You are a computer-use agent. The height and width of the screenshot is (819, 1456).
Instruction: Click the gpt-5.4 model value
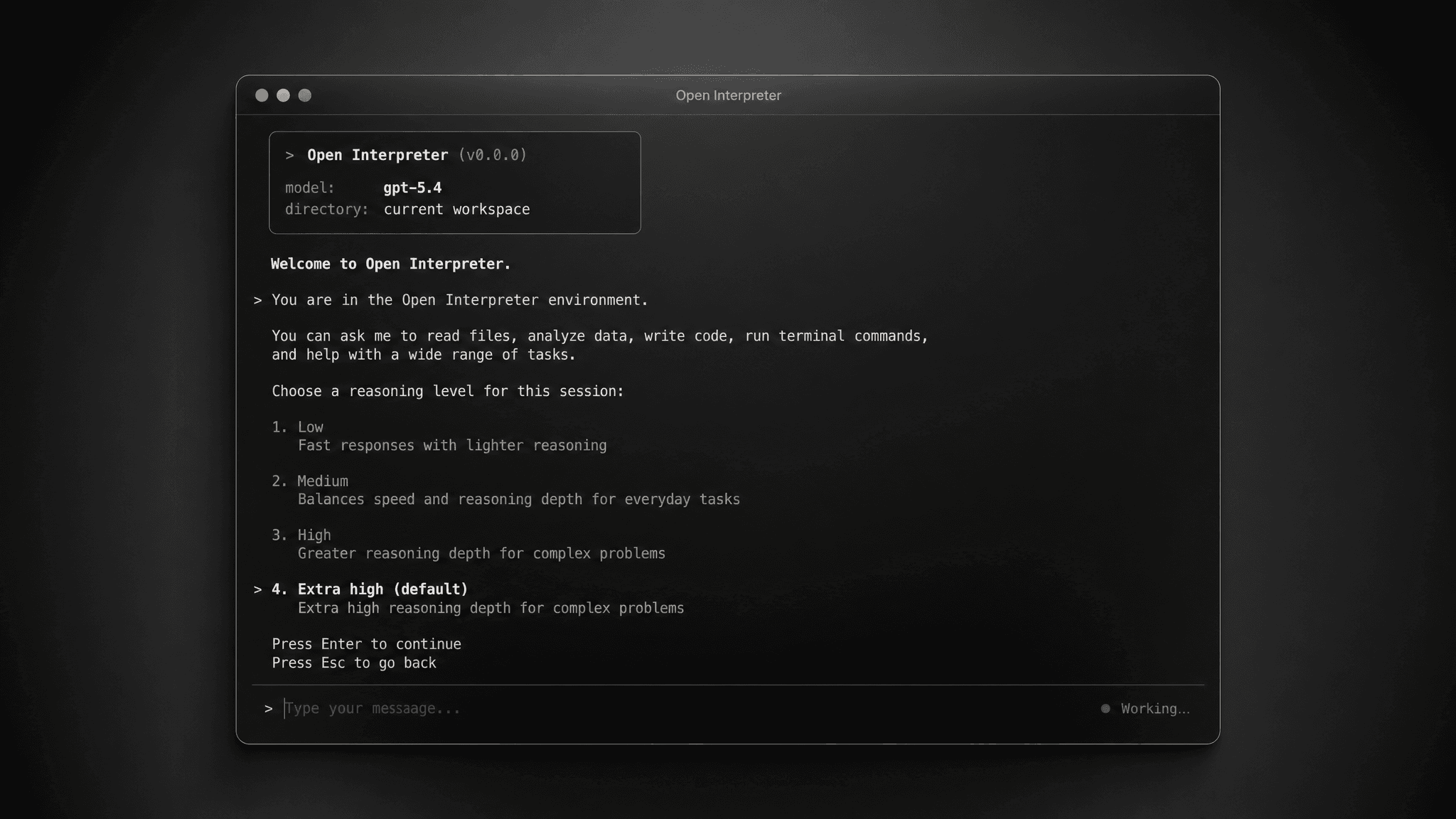click(x=412, y=188)
